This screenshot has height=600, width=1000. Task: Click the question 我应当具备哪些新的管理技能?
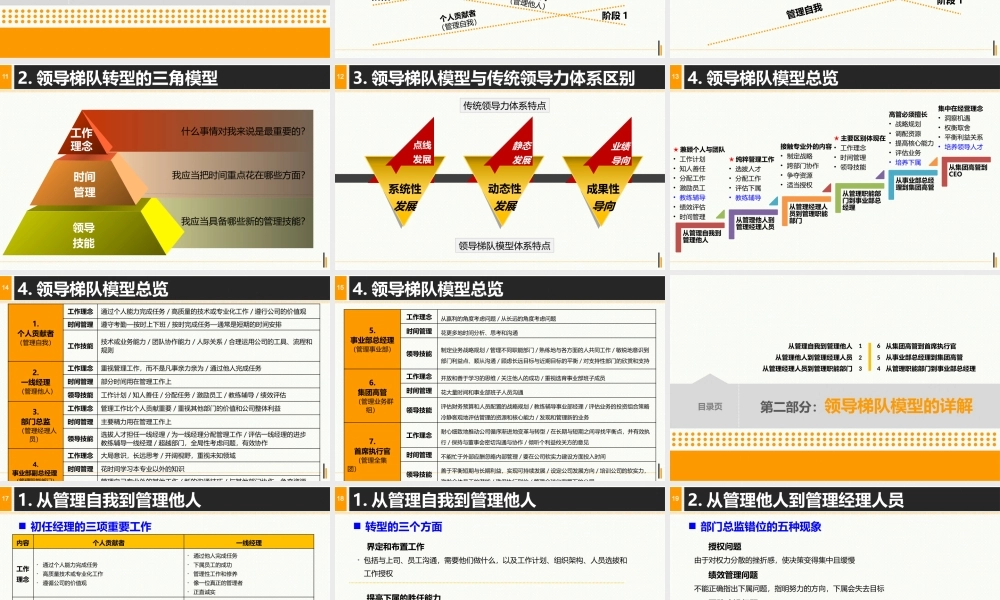tap(243, 221)
